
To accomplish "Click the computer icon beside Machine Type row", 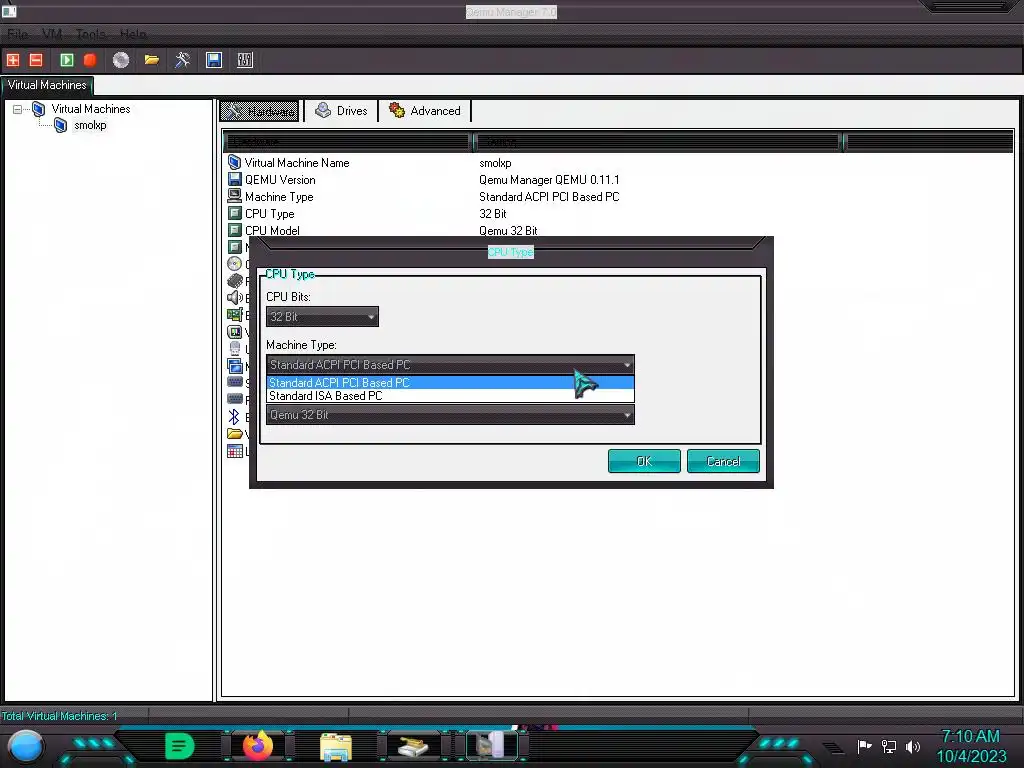I will (234, 195).
